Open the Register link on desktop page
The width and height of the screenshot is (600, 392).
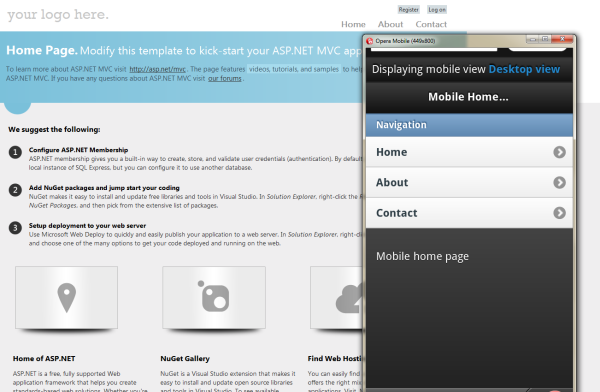[x=409, y=10]
